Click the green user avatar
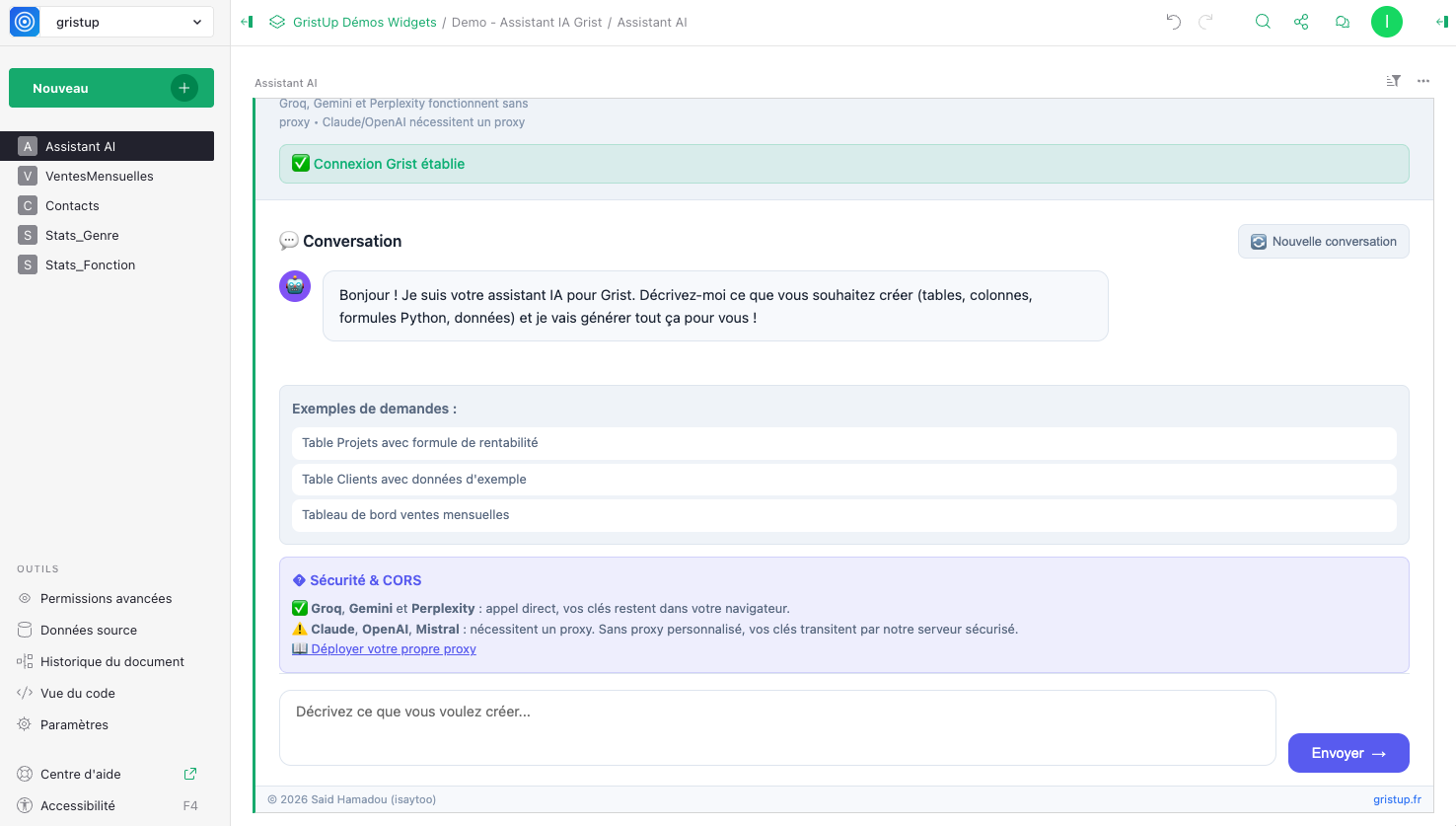Screen dimensions: 1456x826 point(1386,22)
